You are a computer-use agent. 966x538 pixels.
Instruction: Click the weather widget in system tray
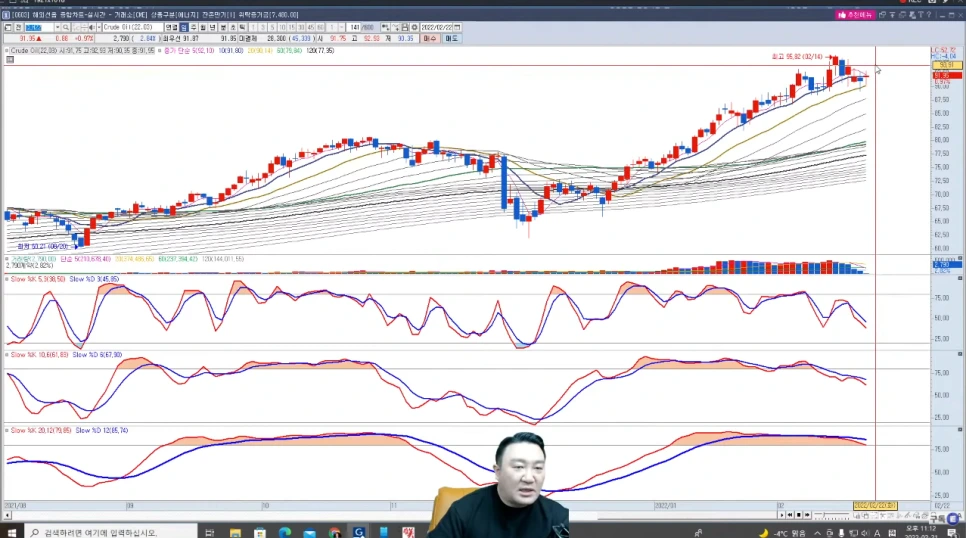(x=782, y=533)
